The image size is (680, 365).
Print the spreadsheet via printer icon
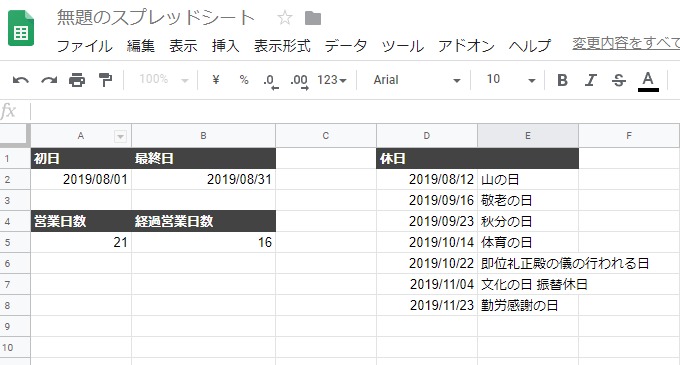(77, 80)
